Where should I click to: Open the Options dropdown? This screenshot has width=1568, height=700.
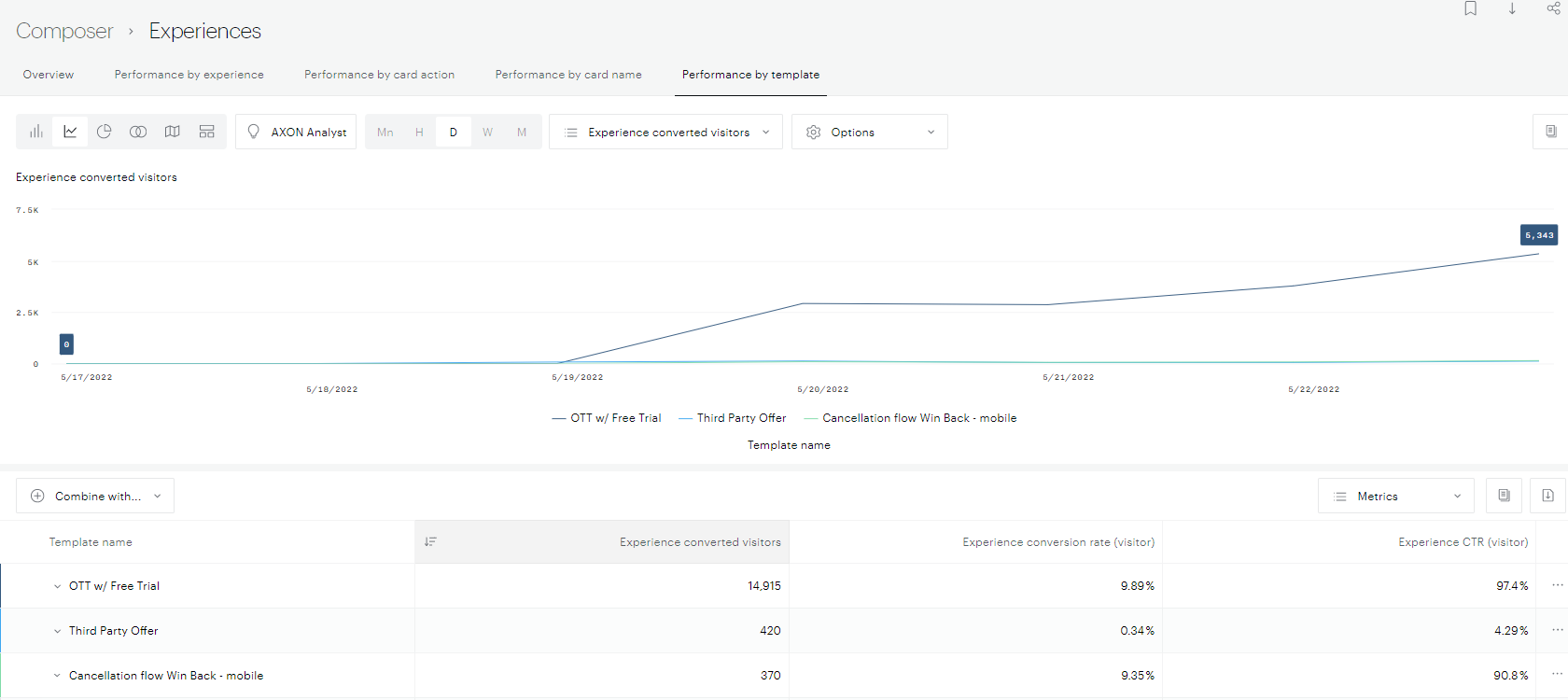pos(869,133)
